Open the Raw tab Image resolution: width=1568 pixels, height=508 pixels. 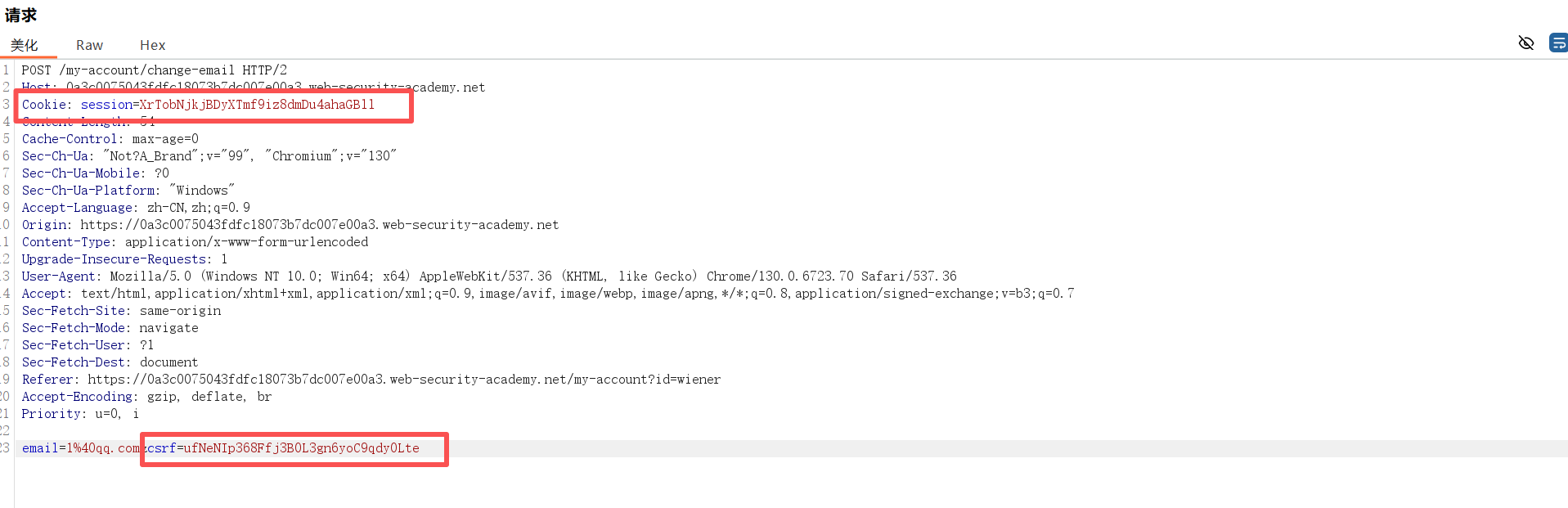tap(89, 45)
